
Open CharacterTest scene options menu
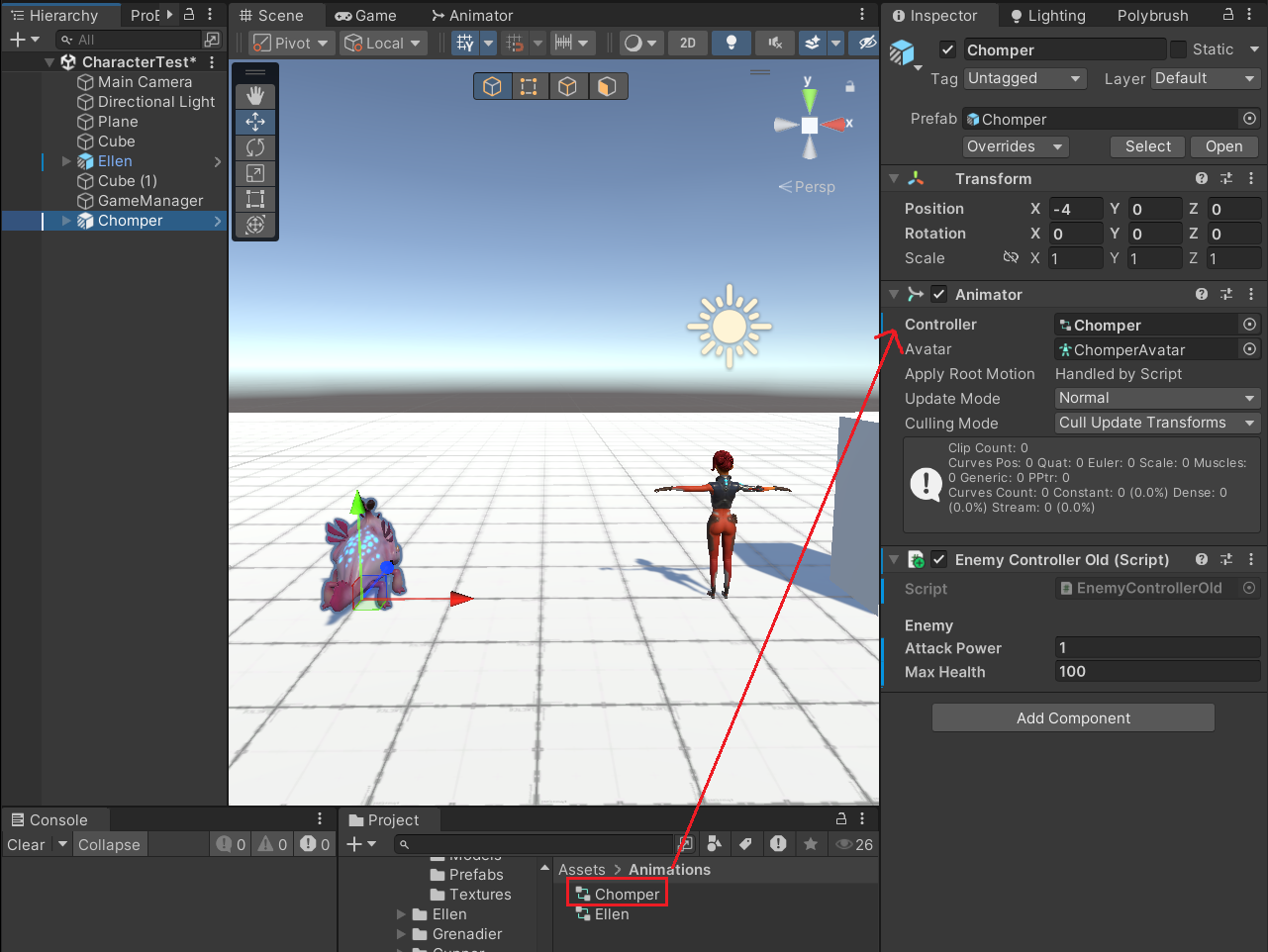tap(212, 62)
